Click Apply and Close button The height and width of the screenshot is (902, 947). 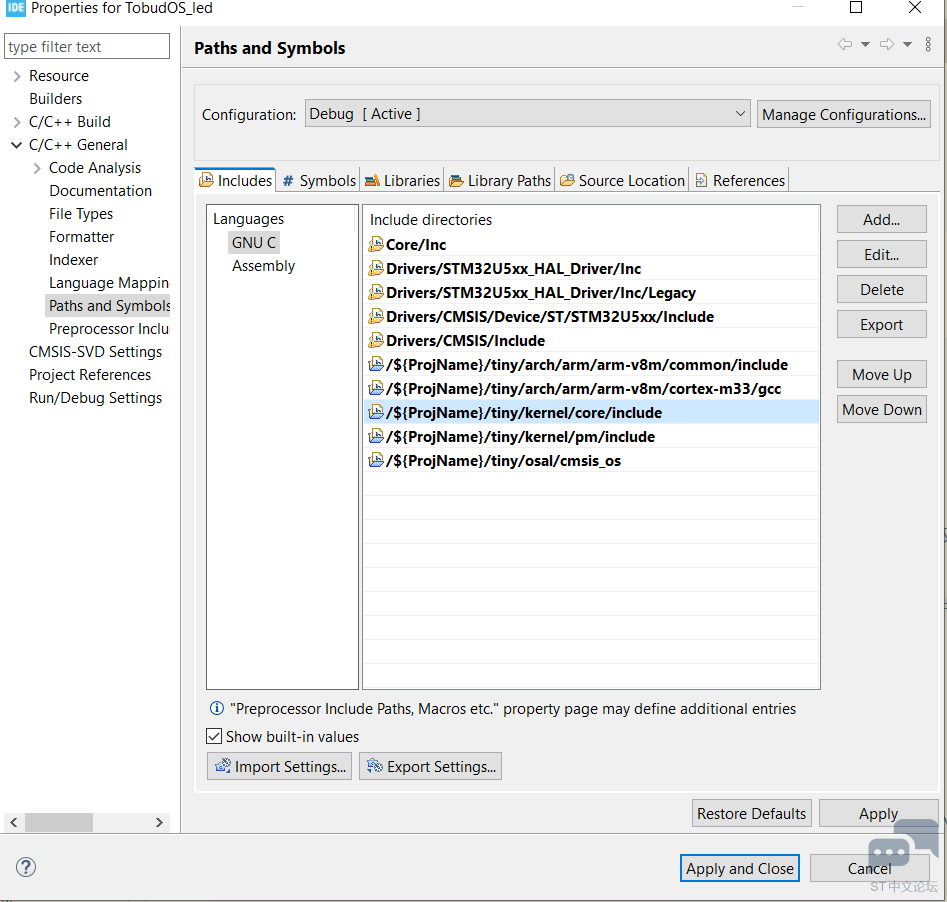(739, 868)
